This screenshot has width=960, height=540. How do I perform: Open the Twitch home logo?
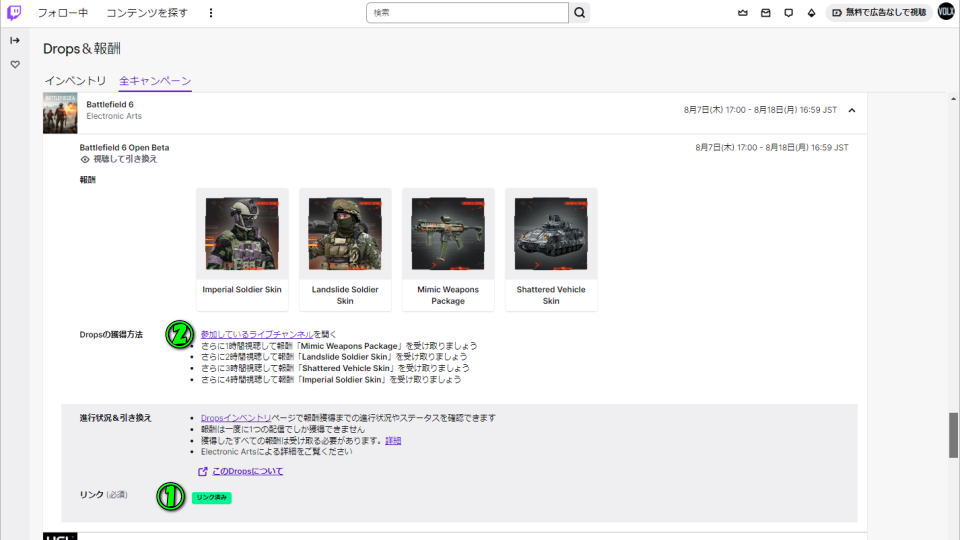14,12
